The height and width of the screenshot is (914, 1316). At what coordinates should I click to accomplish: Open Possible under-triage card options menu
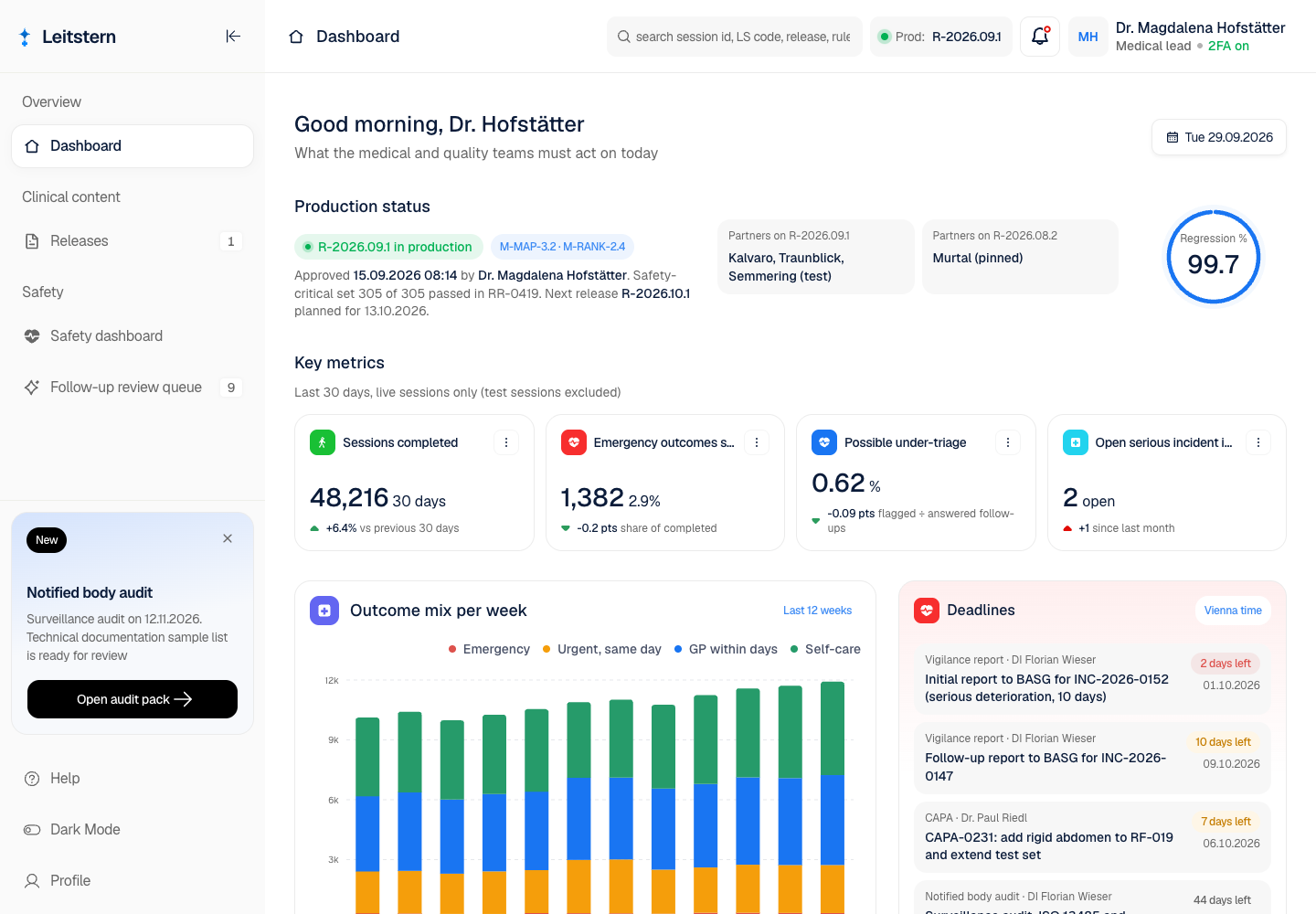[x=1008, y=442]
